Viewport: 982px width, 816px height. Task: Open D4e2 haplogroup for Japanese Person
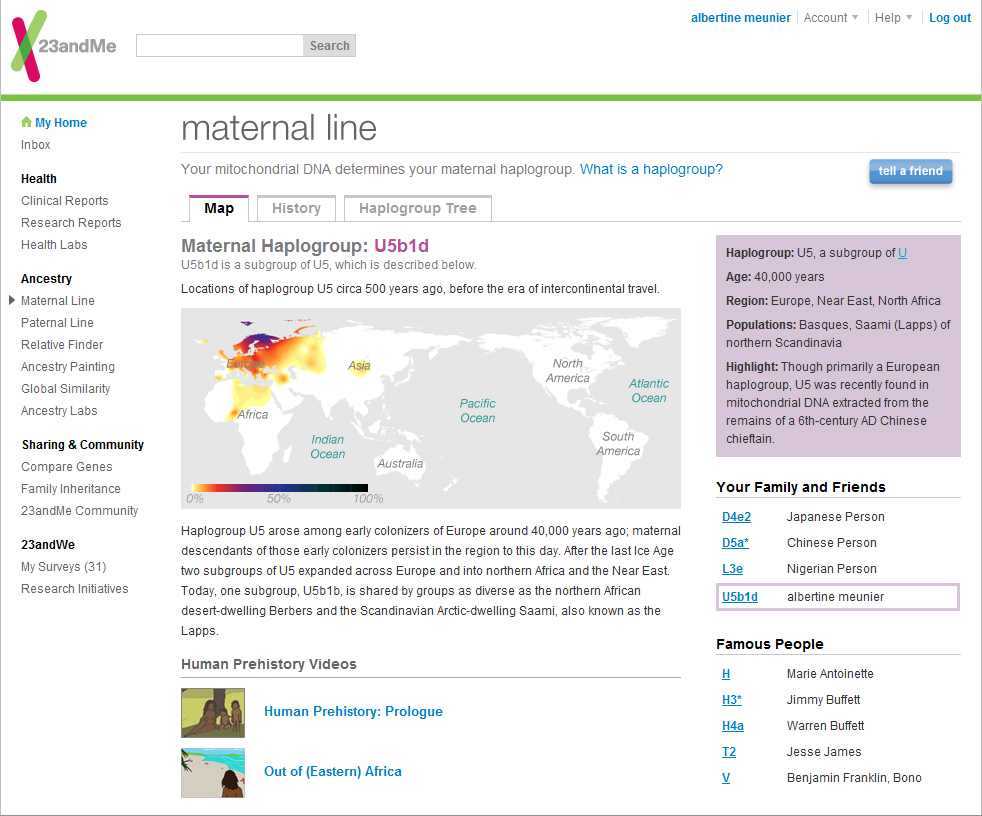(x=736, y=517)
